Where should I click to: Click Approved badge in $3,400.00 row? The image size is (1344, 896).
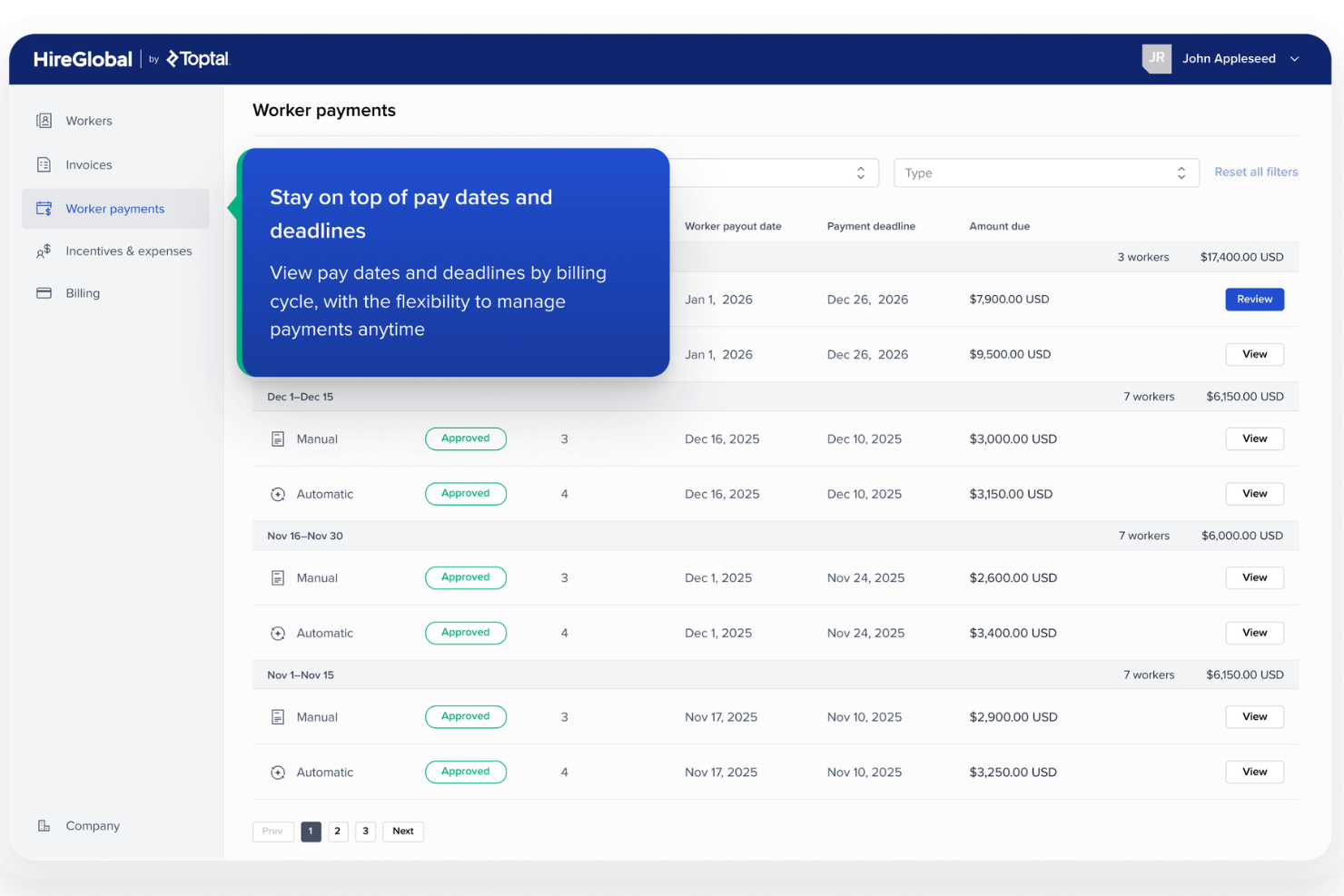pos(466,633)
